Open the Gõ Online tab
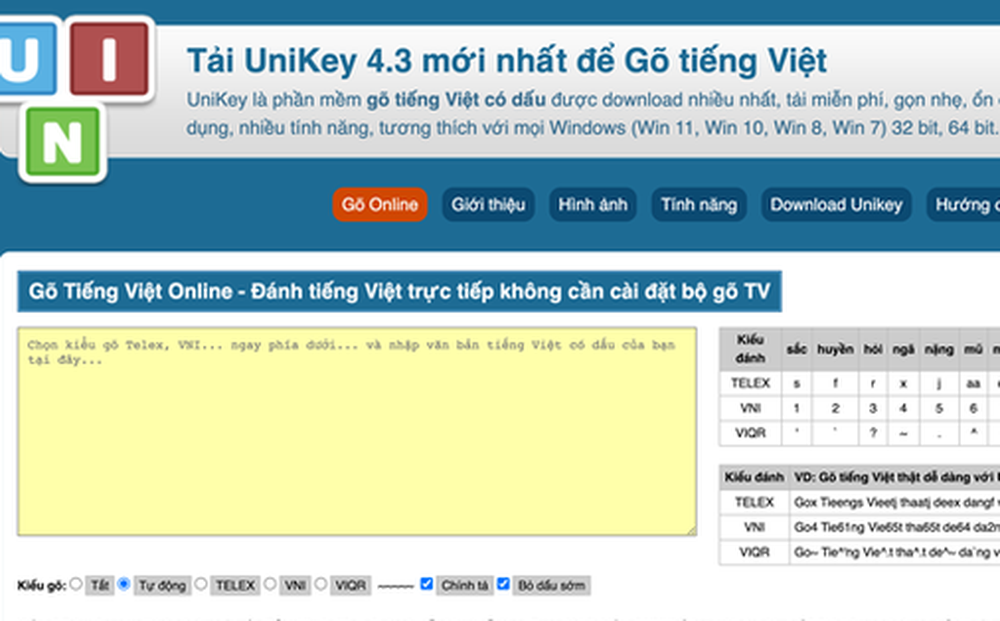The height and width of the screenshot is (621, 1000). click(x=379, y=205)
